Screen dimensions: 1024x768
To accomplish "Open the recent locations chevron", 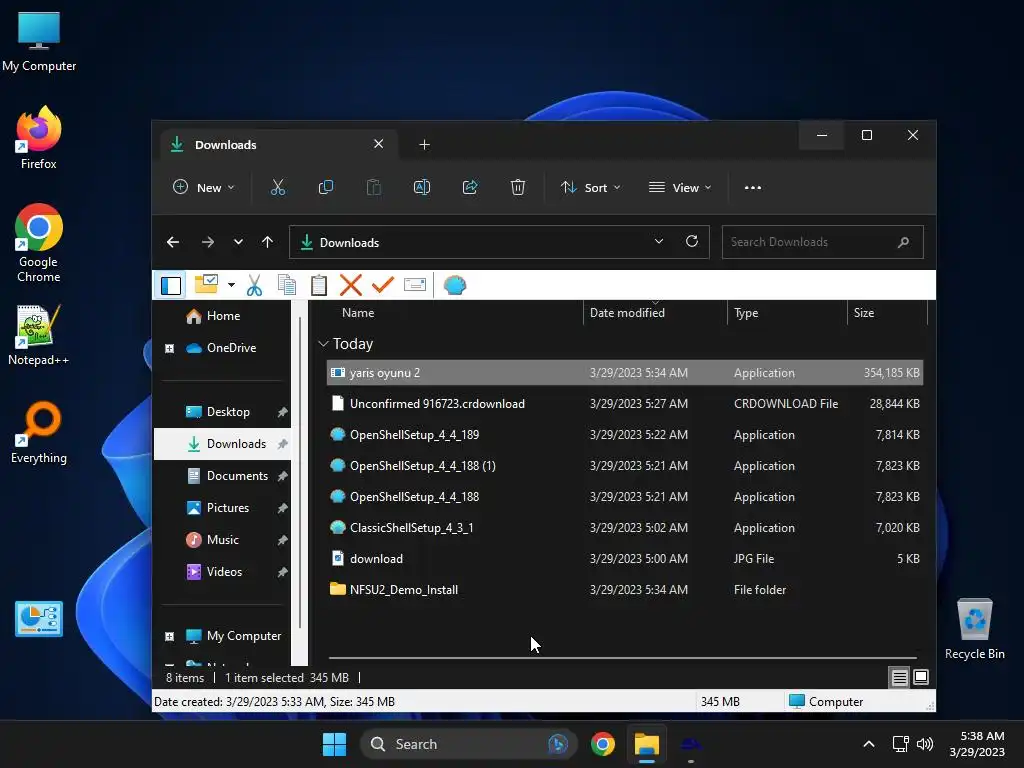I will (x=238, y=242).
